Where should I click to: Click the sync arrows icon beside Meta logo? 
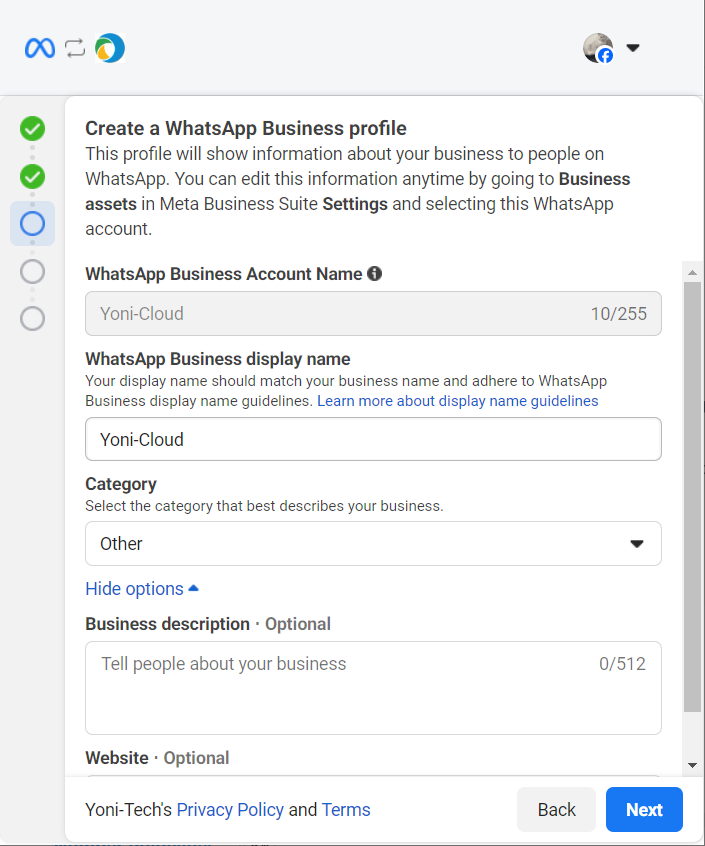coord(75,48)
